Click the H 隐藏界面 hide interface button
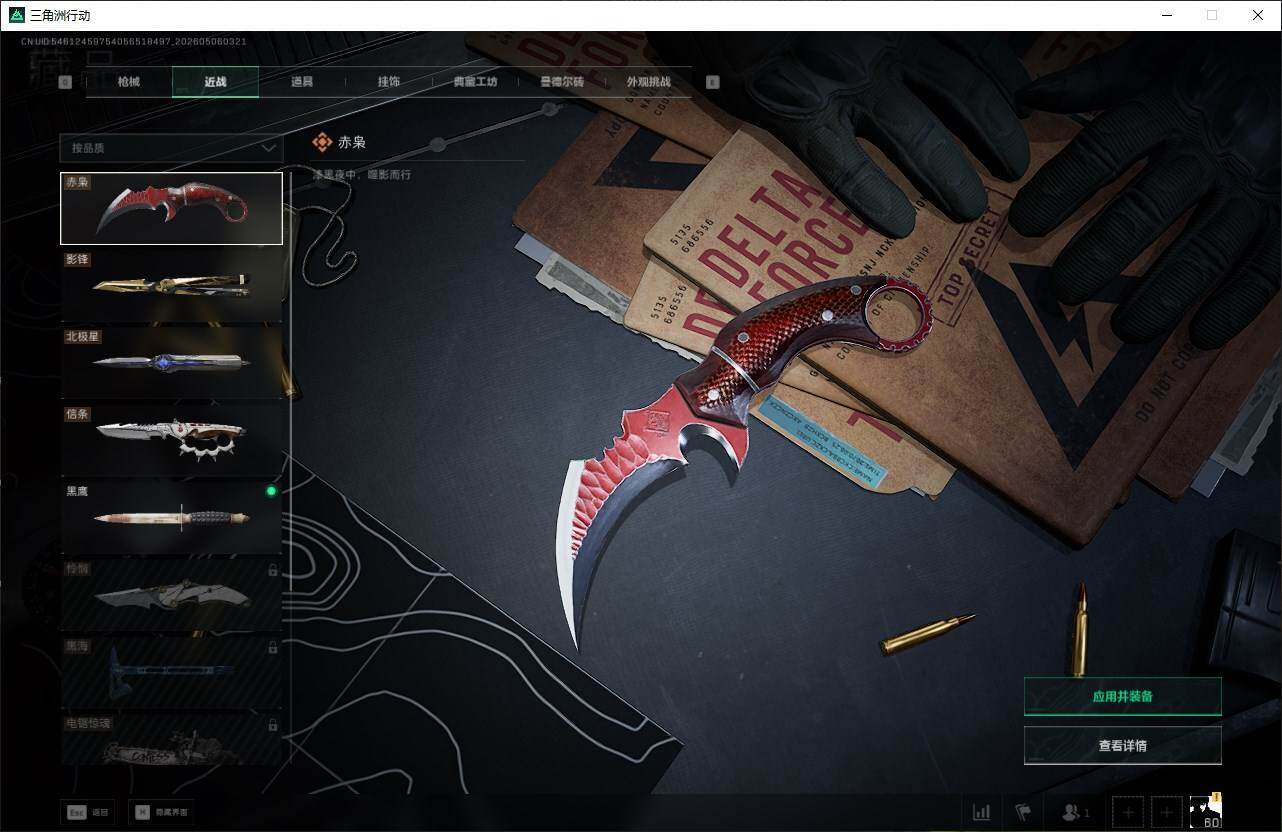Viewport: 1282px width, 832px height. 160,812
